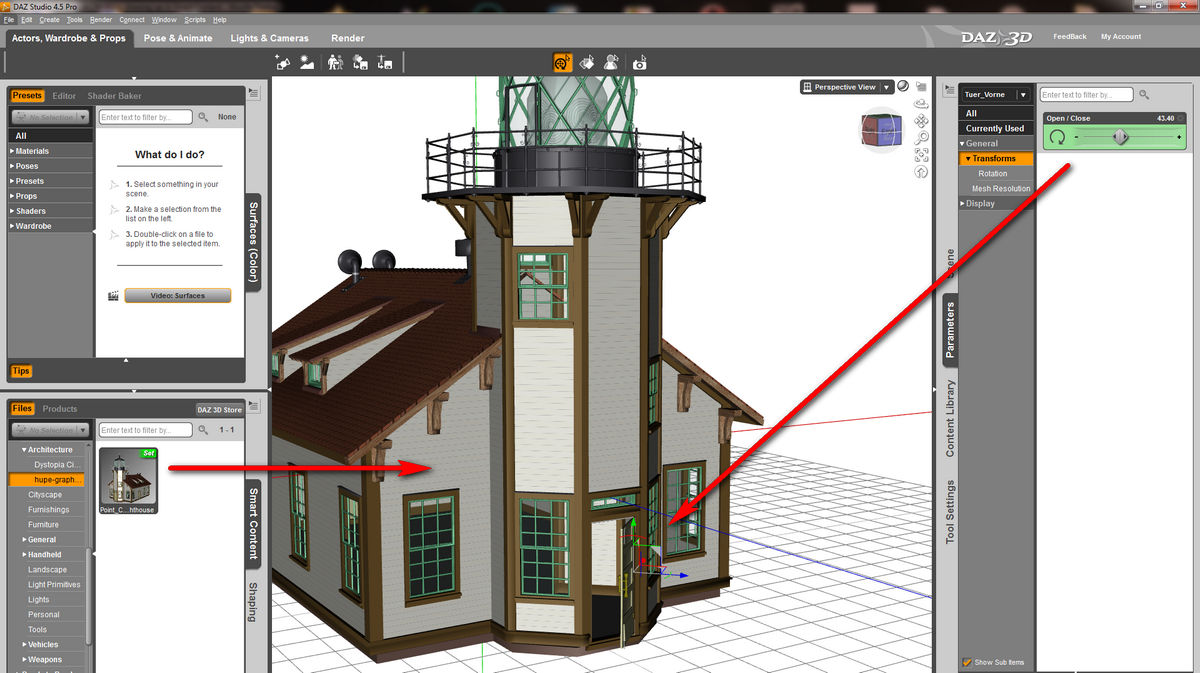Open the Scripts menu
Viewport: 1200px width, 673px height.
point(195,20)
